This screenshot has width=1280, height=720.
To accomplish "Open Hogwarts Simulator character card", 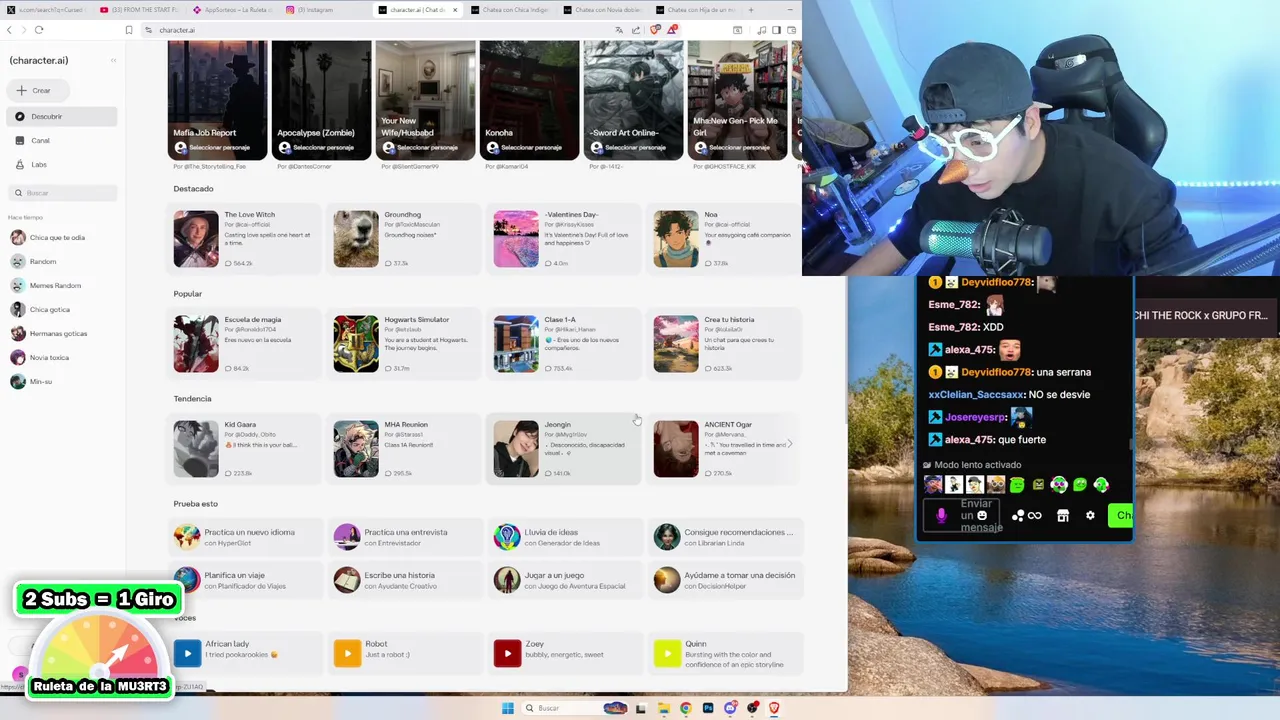I will click(x=405, y=343).
